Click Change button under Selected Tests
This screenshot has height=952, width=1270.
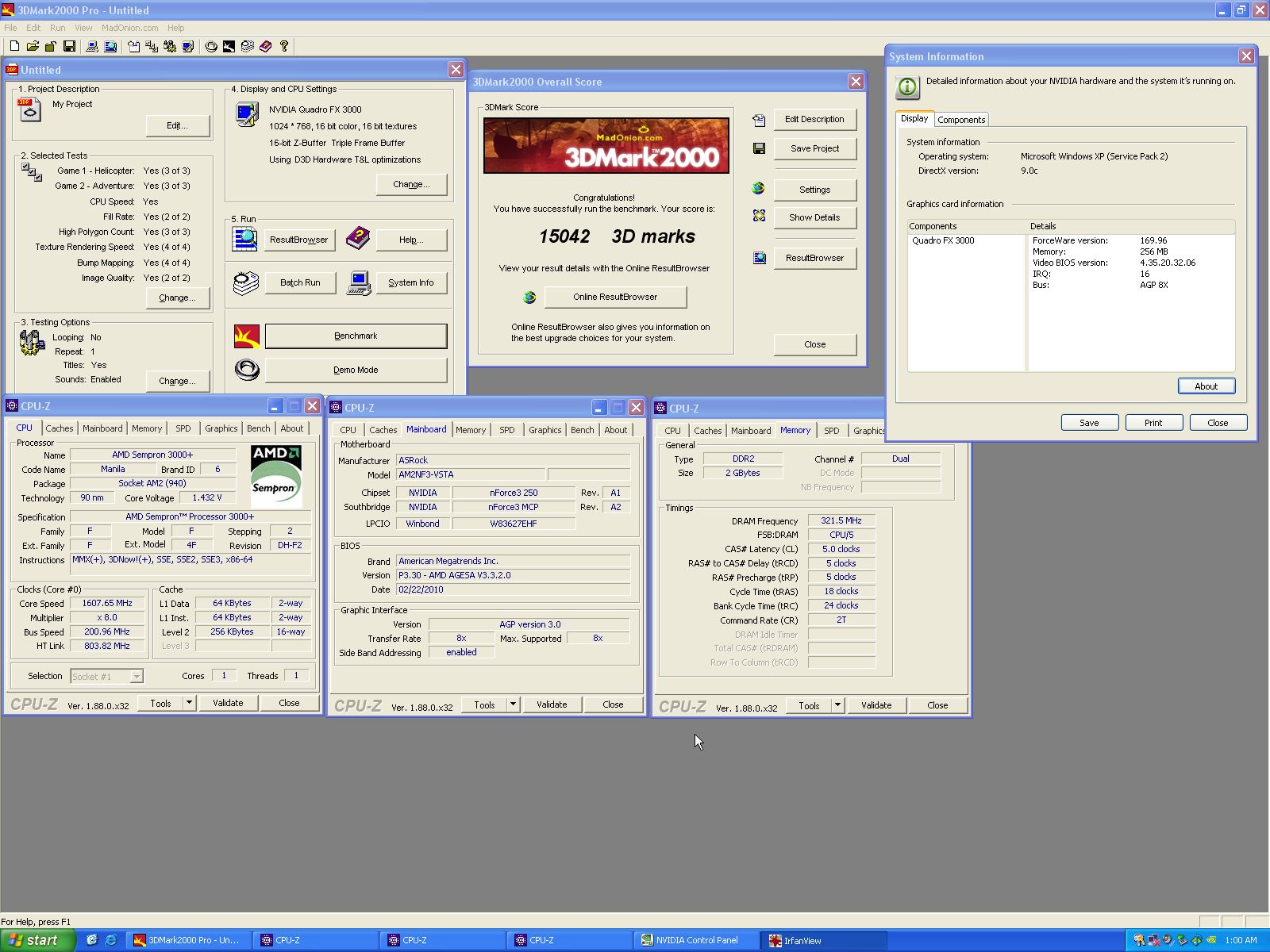[178, 297]
